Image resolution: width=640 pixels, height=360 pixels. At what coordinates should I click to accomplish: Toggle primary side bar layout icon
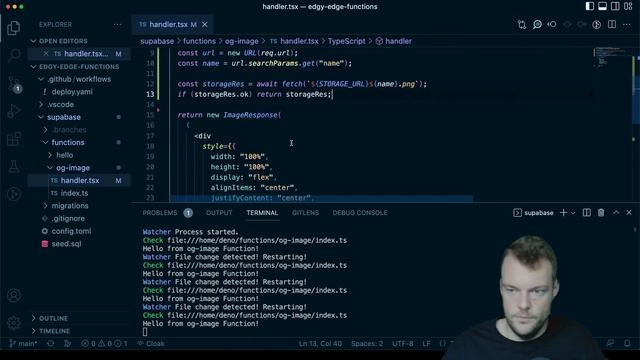tap(589, 6)
